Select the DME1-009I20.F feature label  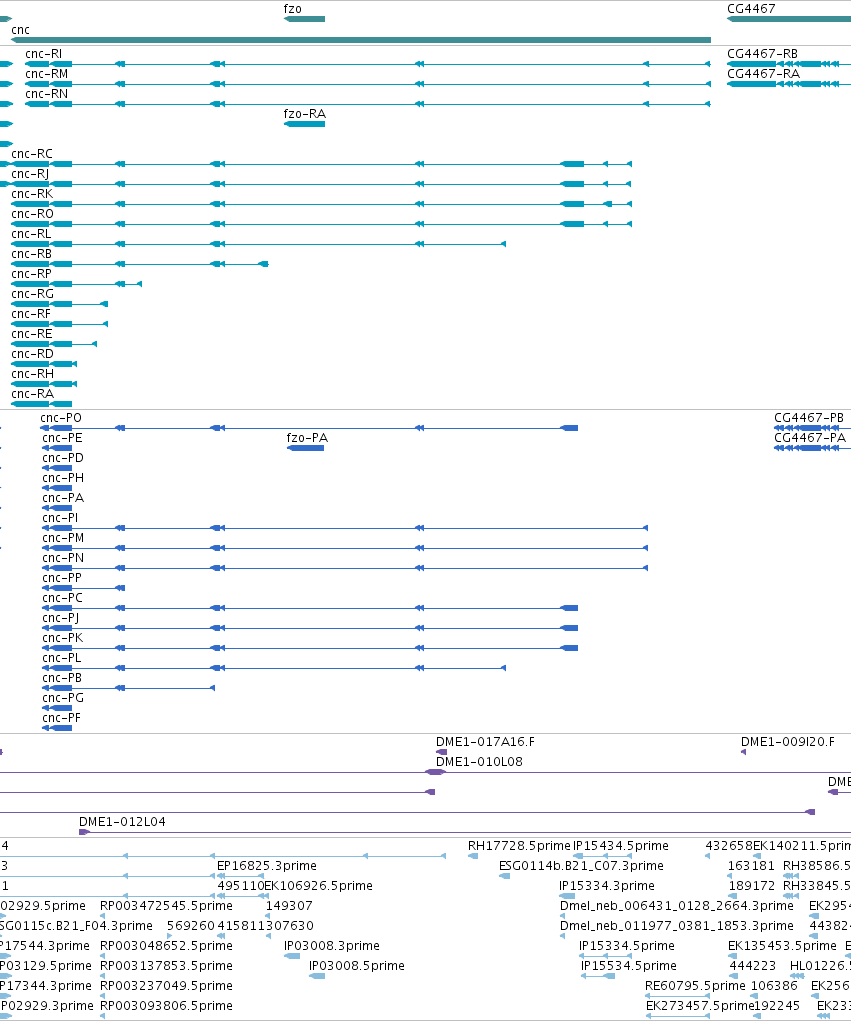(787, 742)
